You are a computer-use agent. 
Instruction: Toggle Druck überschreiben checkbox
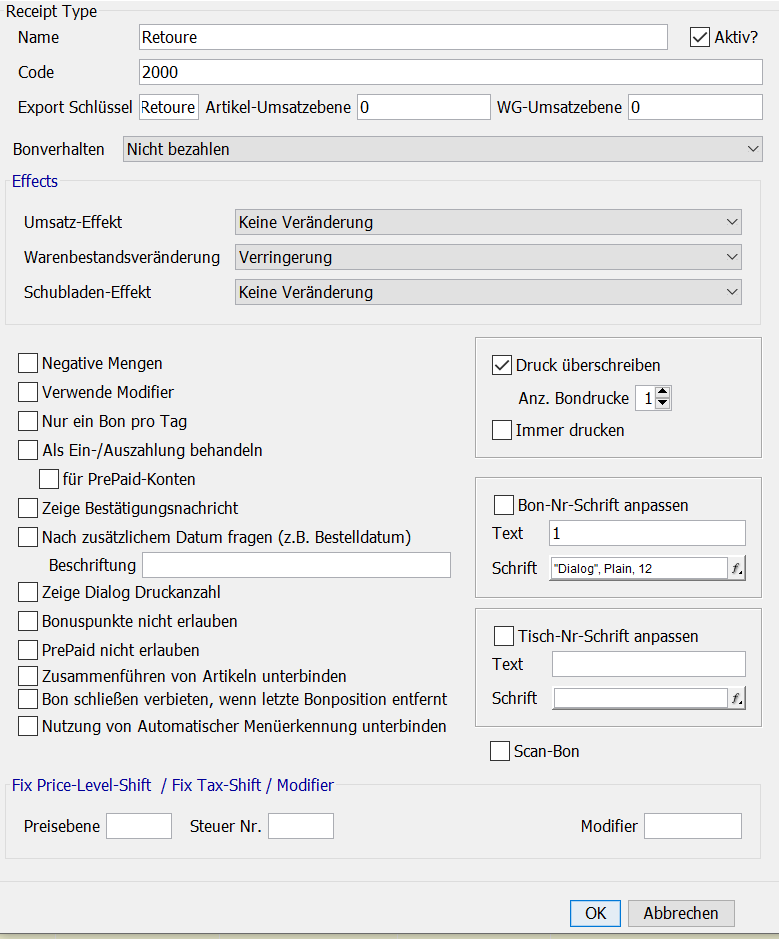(502, 365)
